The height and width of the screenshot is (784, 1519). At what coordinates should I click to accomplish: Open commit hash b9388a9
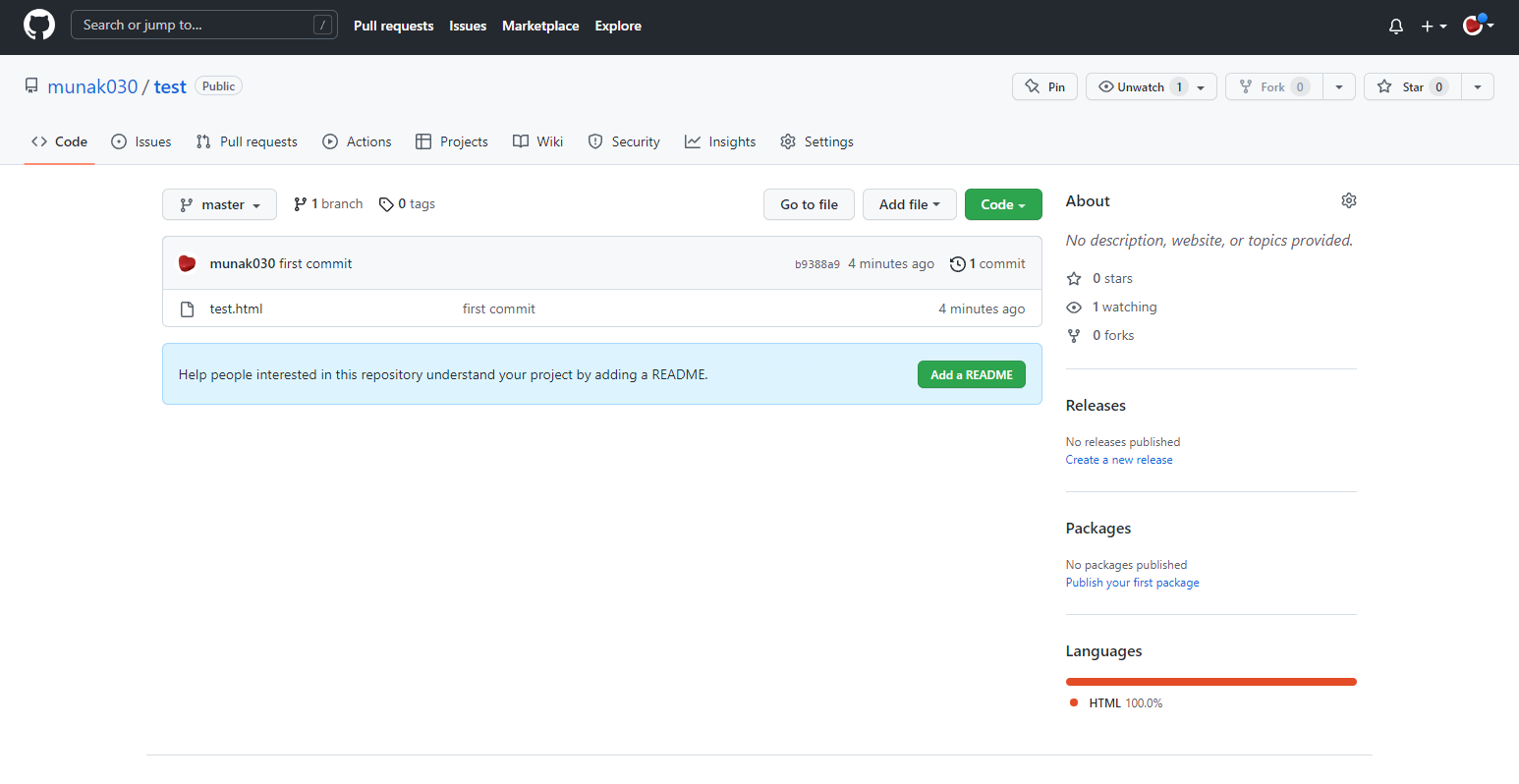(x=817, y=264)
